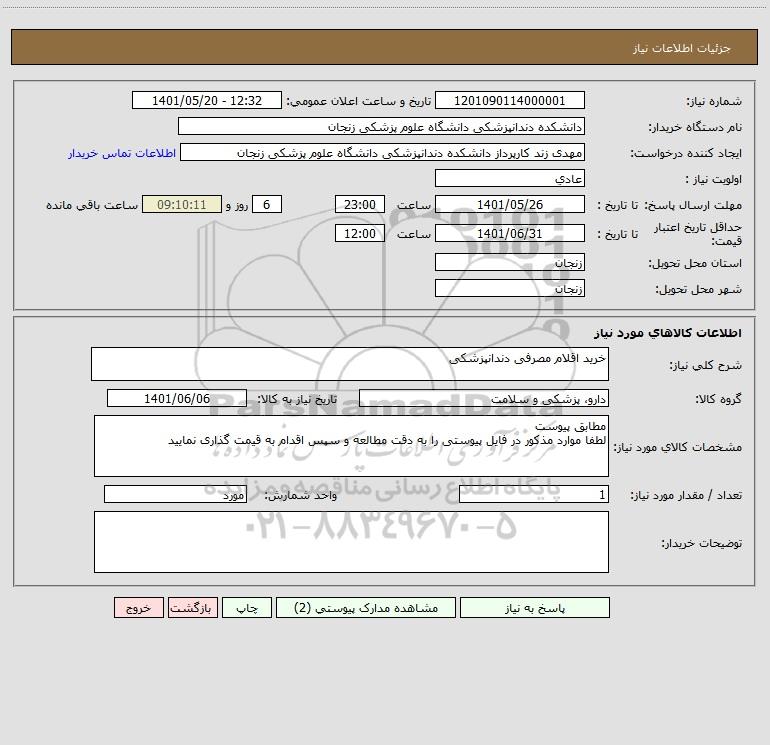
Task: Click quantity field showing 1
Action: (534, 494)
